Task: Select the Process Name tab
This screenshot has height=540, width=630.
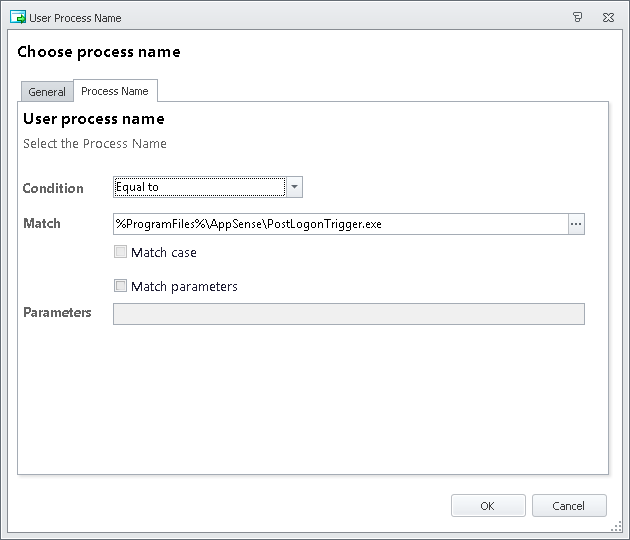Action: coord(115,91)
